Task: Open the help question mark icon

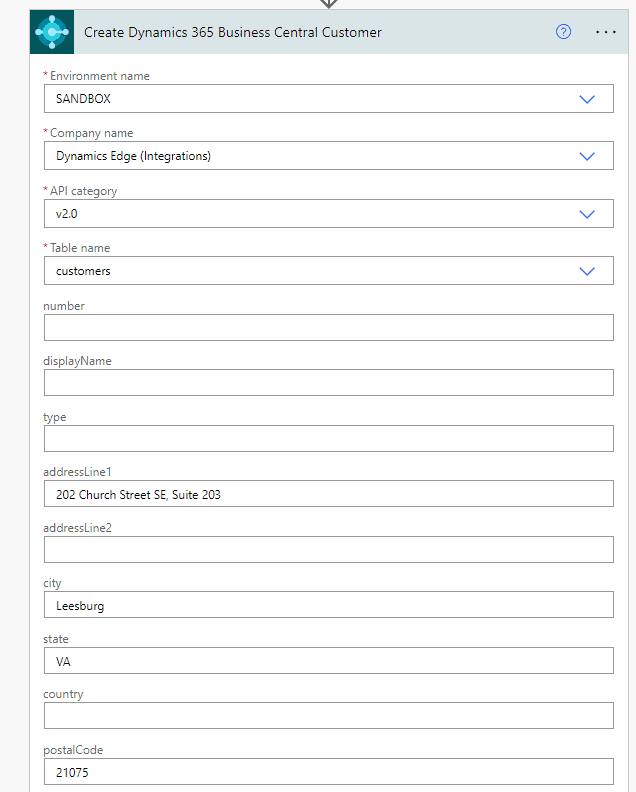Action: pyautogui.click(x=563, y=32)
